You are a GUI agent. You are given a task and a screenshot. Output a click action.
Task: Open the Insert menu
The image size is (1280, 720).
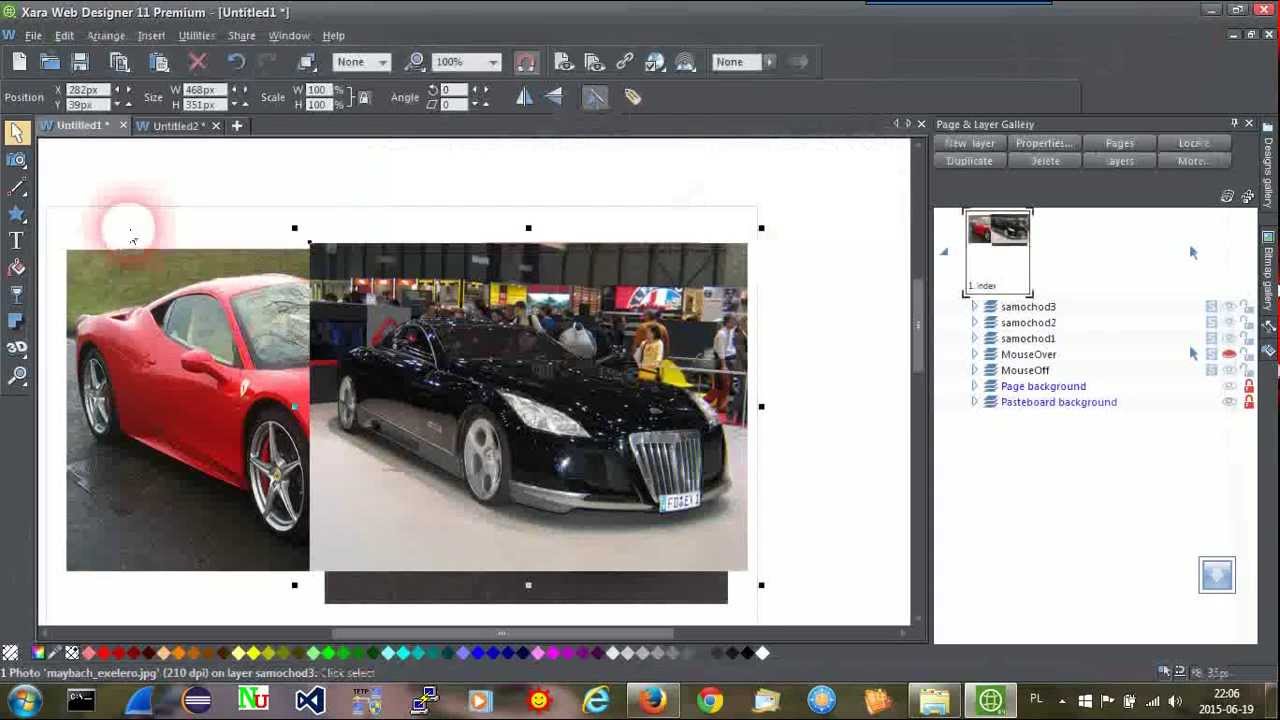[151, 35]
